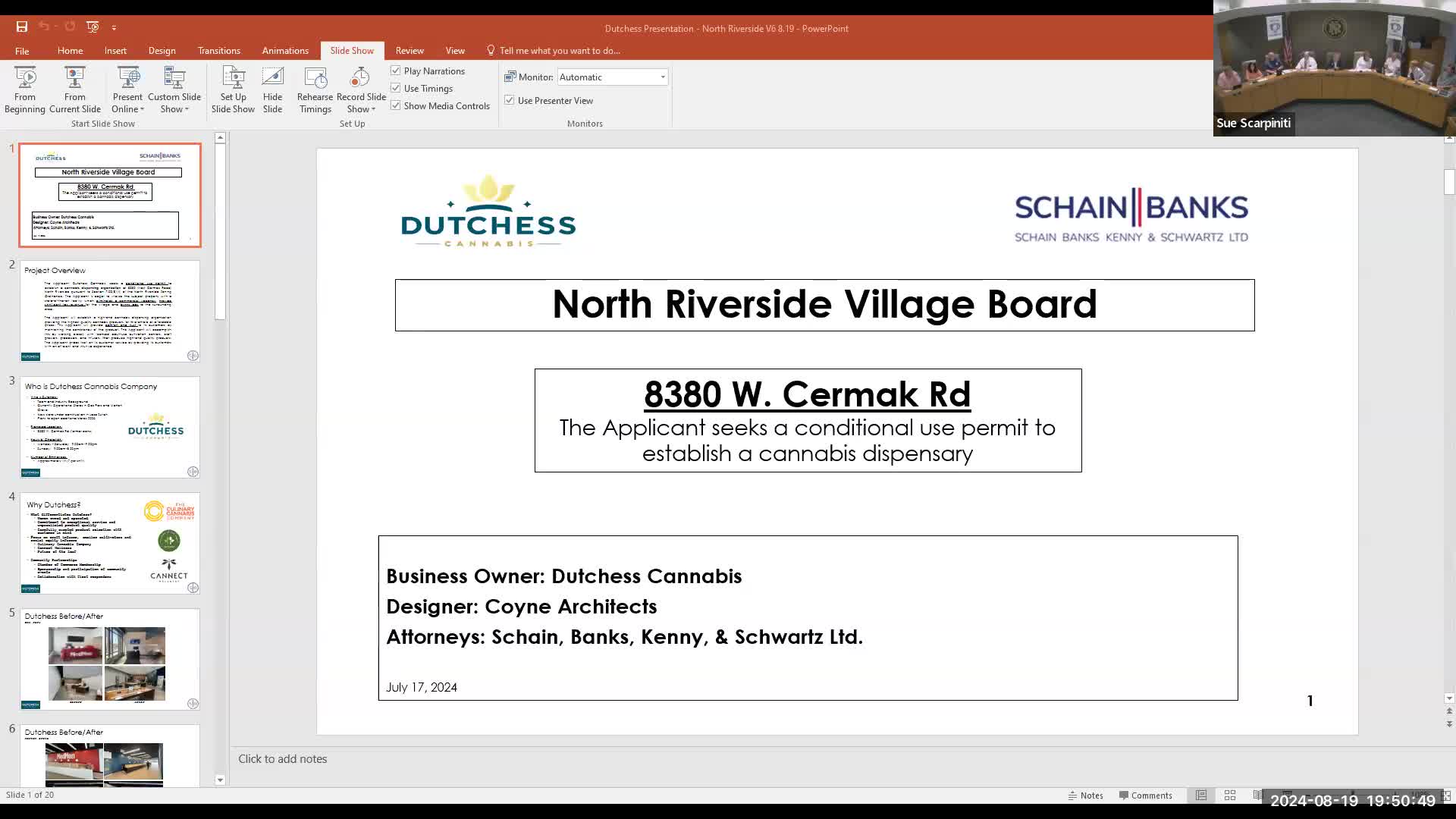The height and width of the screenshot is (819, 1456).
Task: Click Previous Slide double-arrow below scrollbar
Action: tap(1449, 711)
